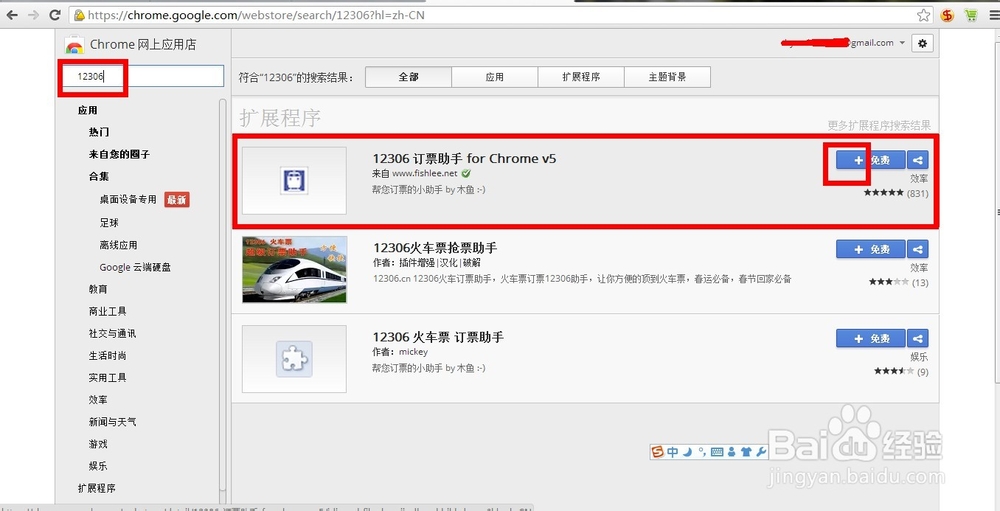
Task: Select 扩展程序 section in sidebar
Action: pos(96,489)
